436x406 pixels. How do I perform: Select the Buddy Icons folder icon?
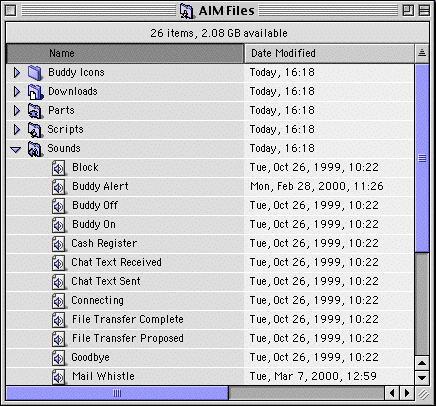(x=35, y=73)
